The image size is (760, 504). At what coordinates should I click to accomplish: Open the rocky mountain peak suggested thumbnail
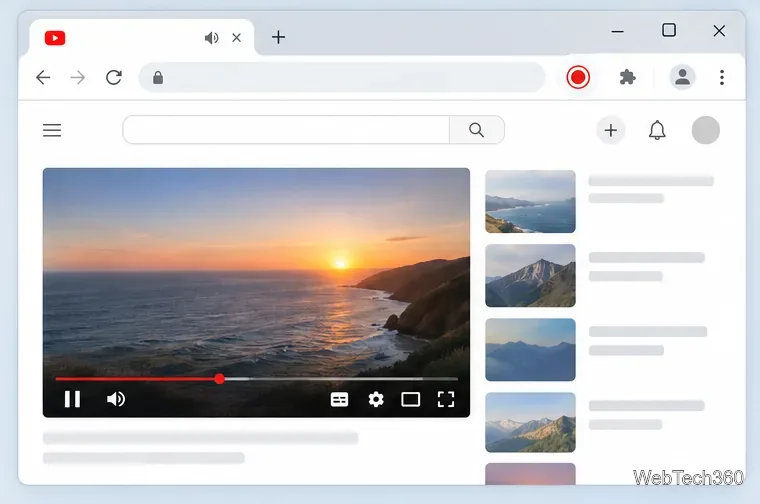[x=530, y=276]
